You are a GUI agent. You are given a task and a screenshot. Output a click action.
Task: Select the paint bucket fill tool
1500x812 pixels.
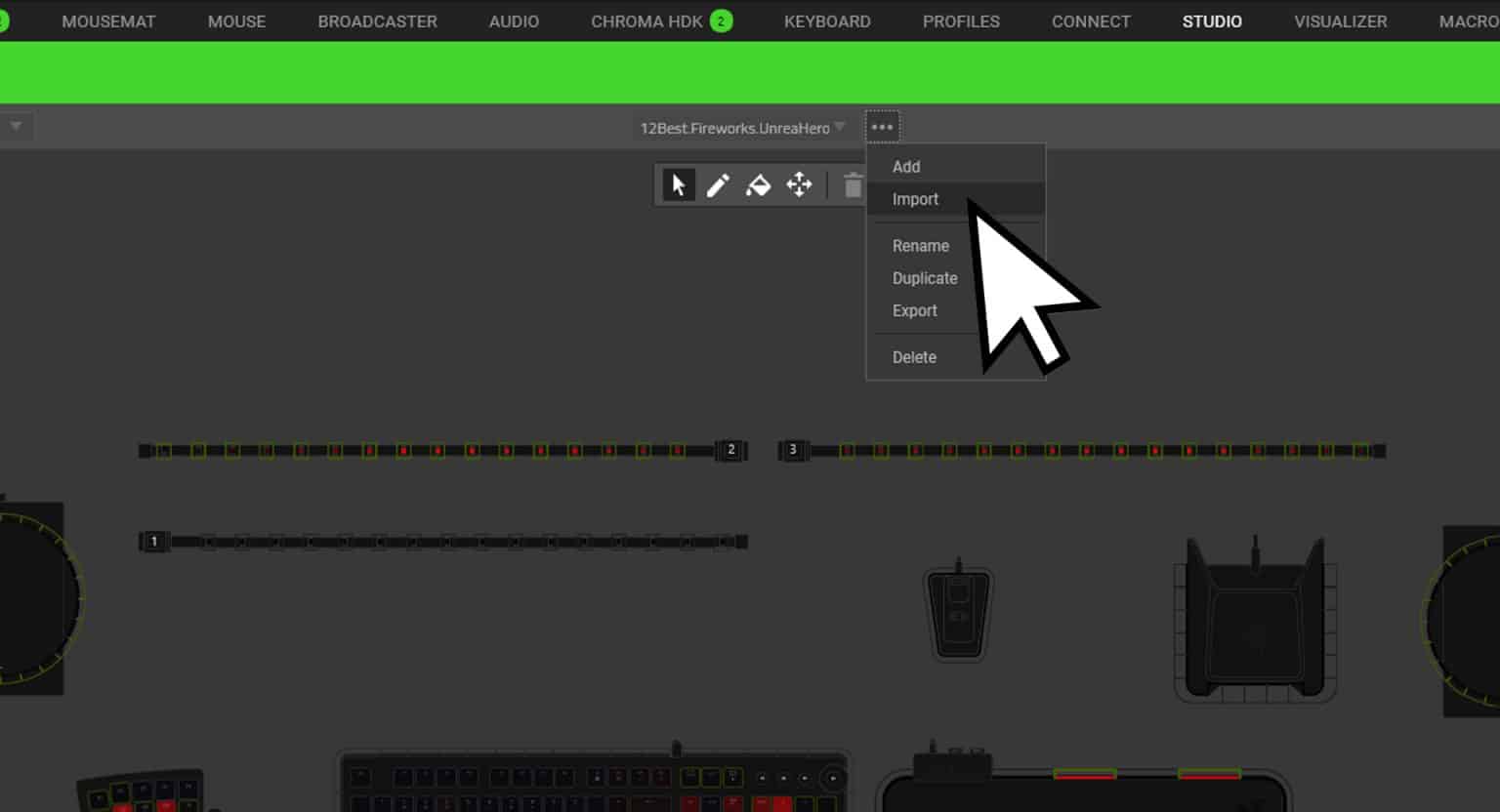(758, 184)
